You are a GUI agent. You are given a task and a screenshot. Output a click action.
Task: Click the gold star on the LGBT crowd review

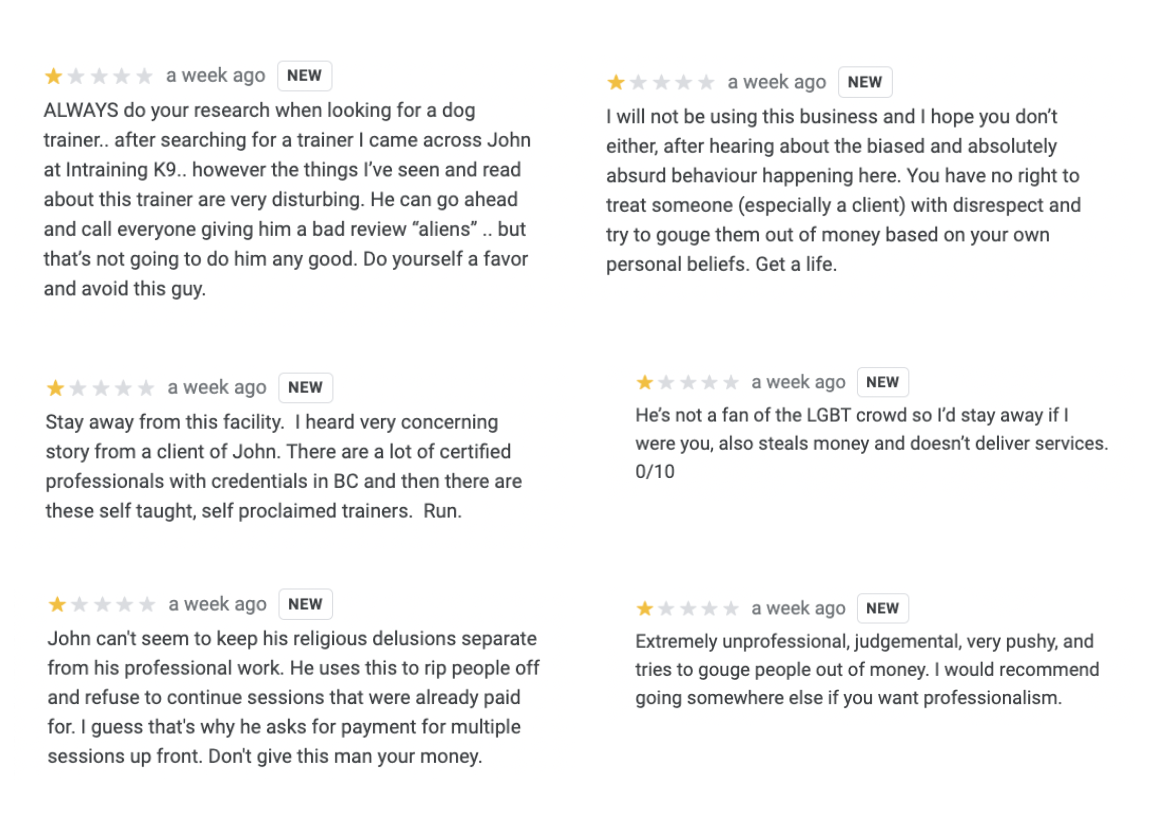(x=644, y=382)
